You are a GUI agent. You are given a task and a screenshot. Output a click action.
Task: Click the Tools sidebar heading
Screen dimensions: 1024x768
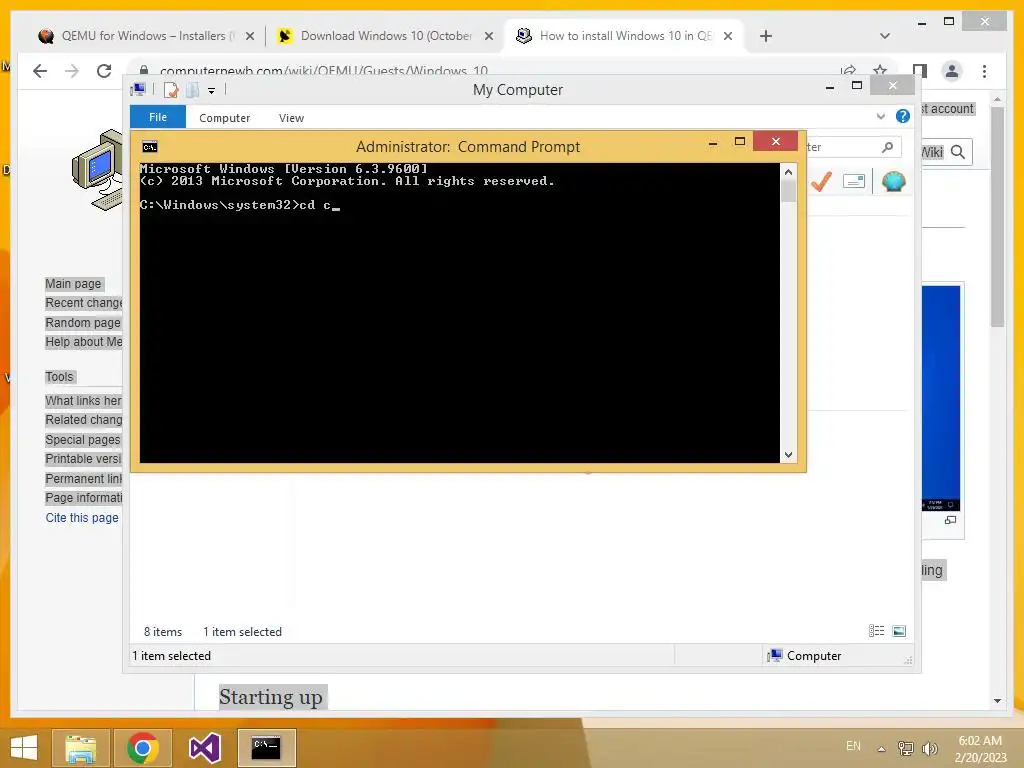click(x=59, y=377)
